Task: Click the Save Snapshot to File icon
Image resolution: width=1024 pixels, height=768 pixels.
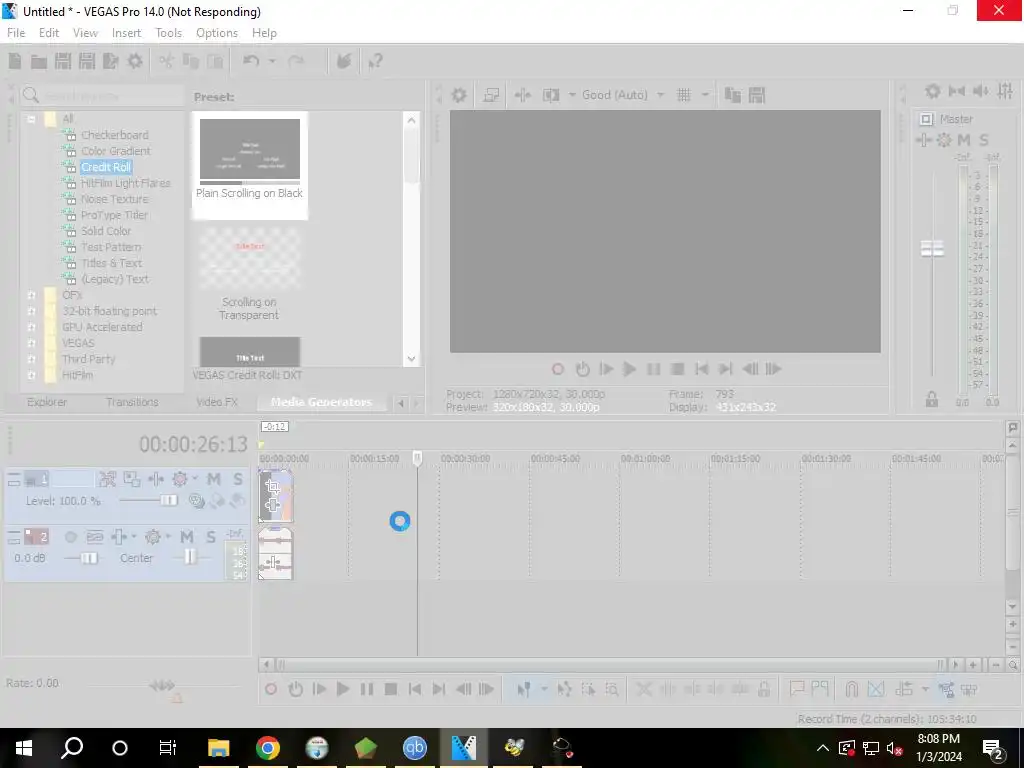Action: (x=756, y=95)
